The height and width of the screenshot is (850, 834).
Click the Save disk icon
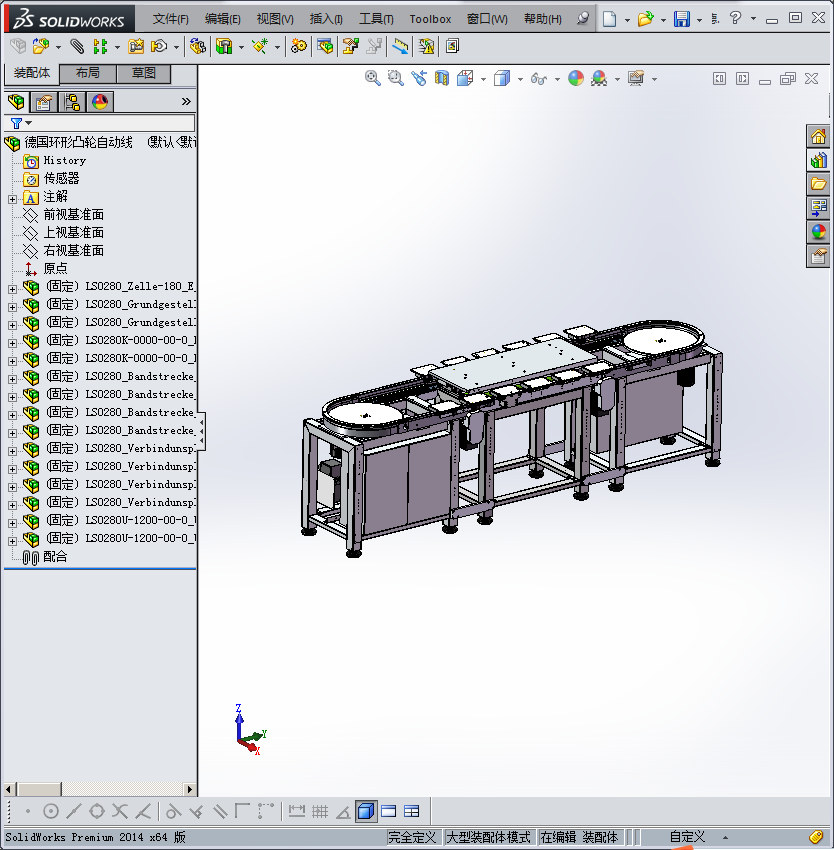[x=681, y=19]
